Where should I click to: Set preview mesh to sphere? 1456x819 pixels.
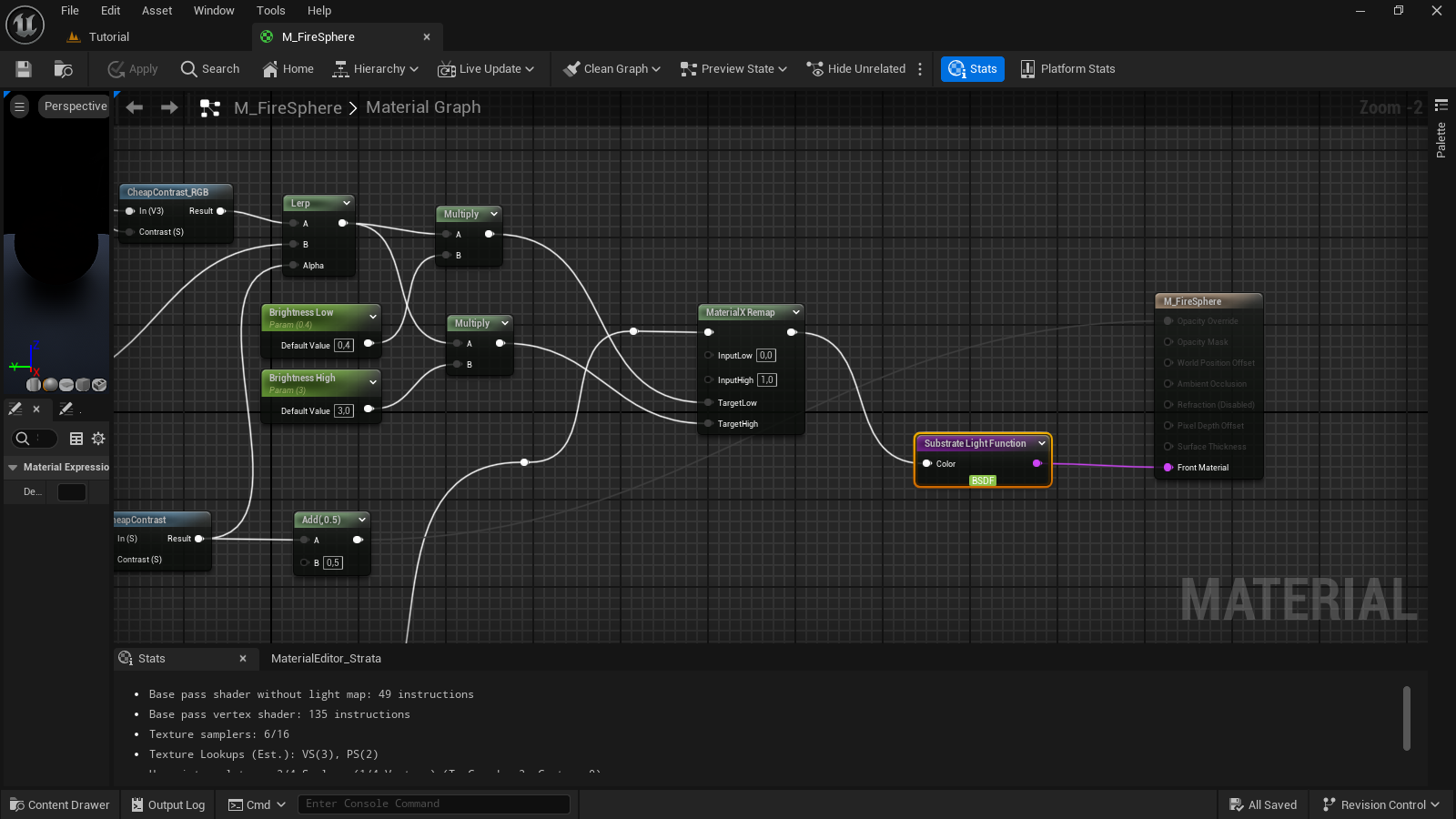tap(50, 385)
